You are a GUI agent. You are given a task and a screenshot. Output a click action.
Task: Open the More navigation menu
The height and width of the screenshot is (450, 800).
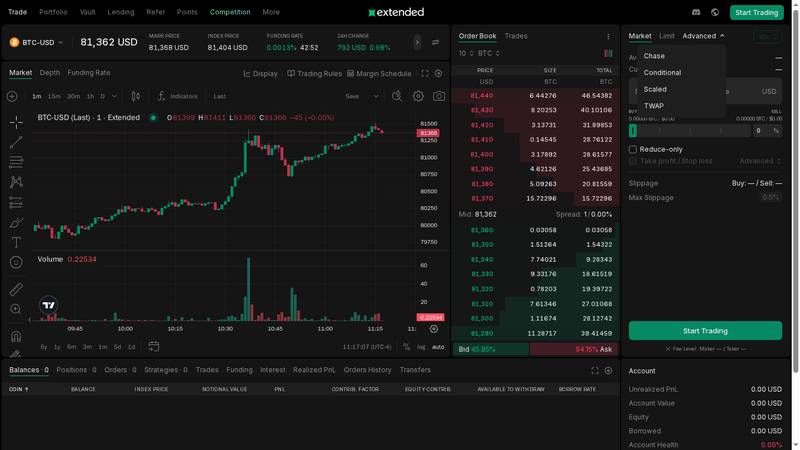[x=271, y=12]
